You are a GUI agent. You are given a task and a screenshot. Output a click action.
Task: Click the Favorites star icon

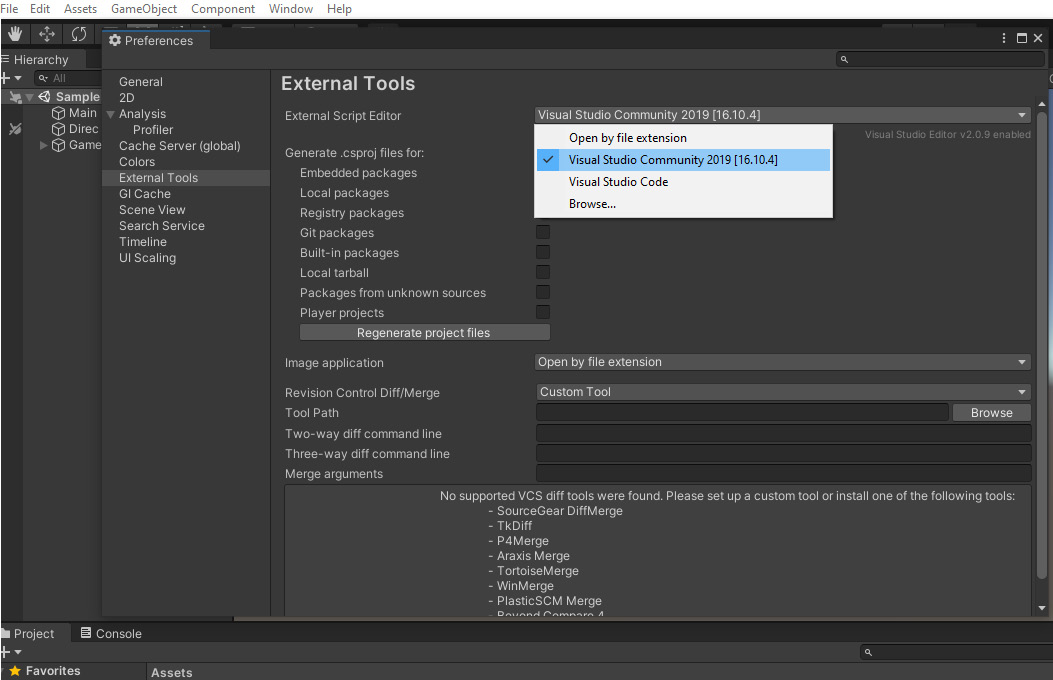click(15, 671)
